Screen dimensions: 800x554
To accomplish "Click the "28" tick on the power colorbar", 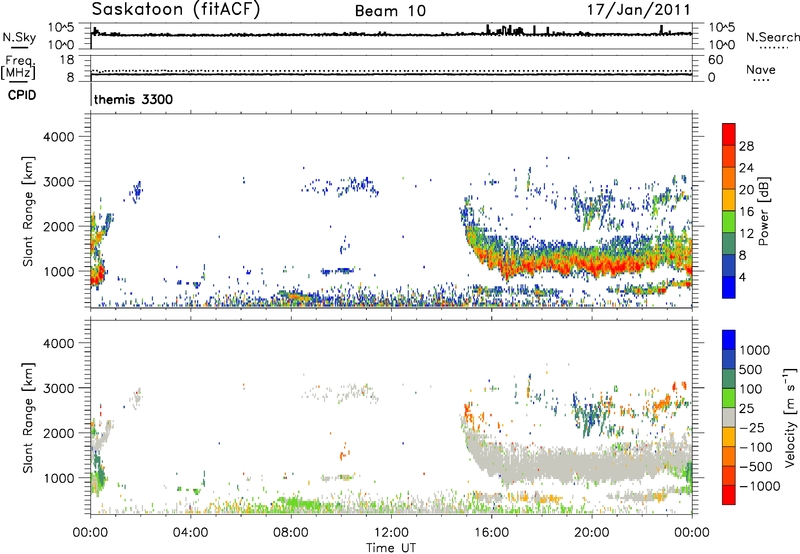I will click(746, 146).
